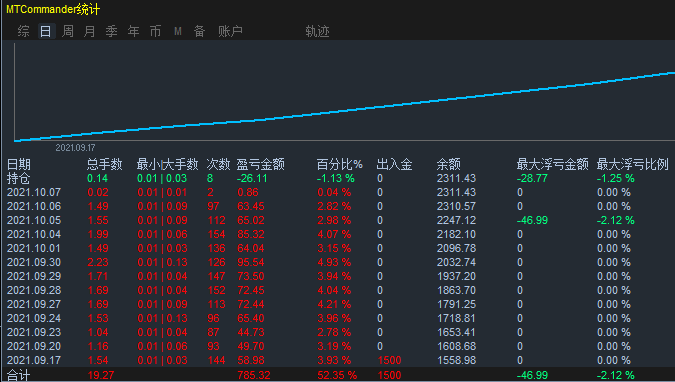675x382 pixels.
Task: Select the 2021.10.07 date row
Action: 338,193
